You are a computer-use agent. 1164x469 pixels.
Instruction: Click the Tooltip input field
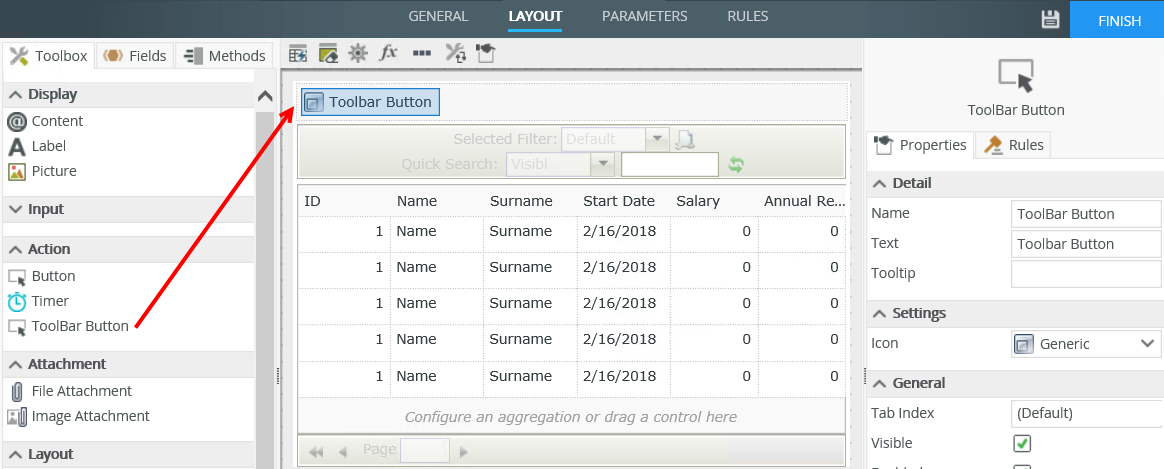[1086, 273]
